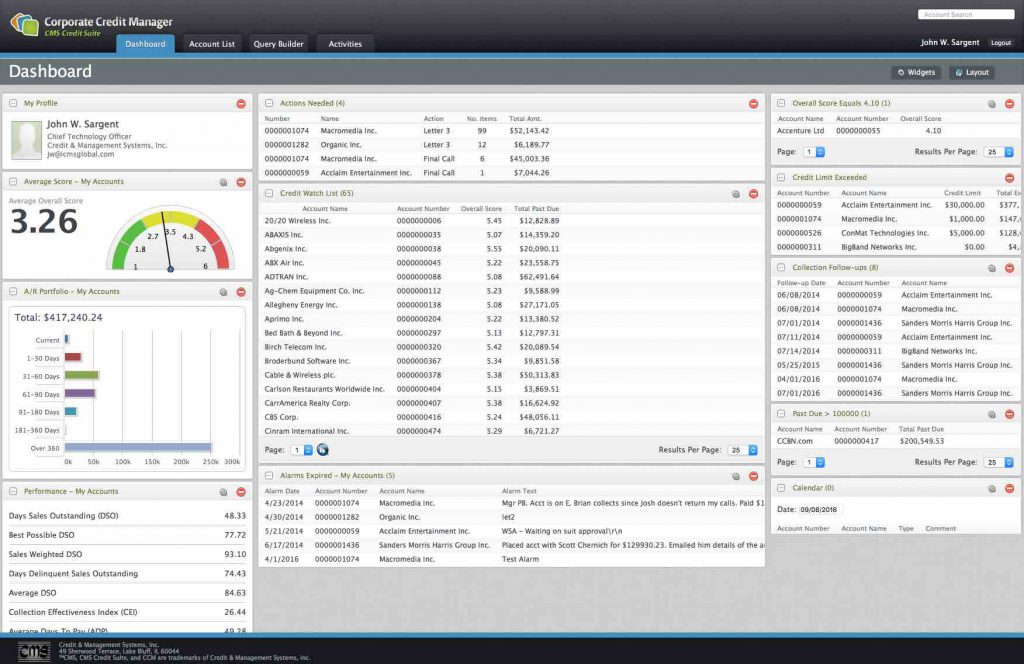Open Credit Watch List results per page dropdown

coord(743,450)
